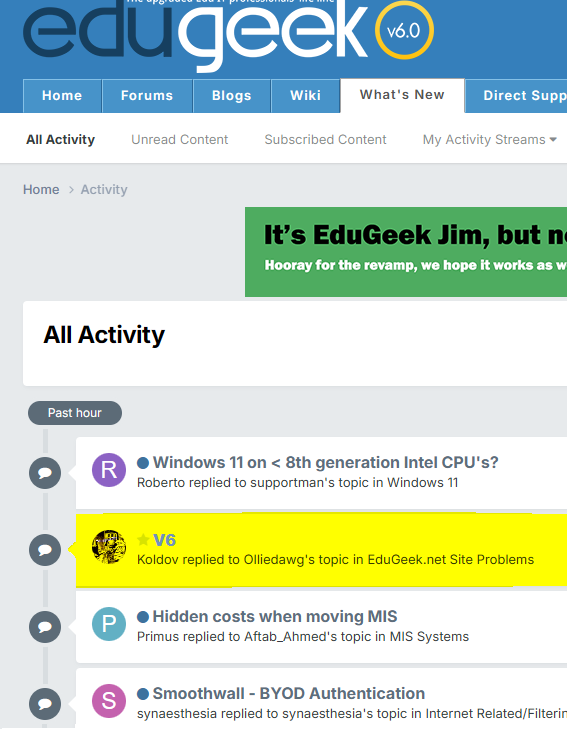Open Hidden costs when moving MIS topic
The height and width of the screenshot is (729, 567).
tap(275, 616)
